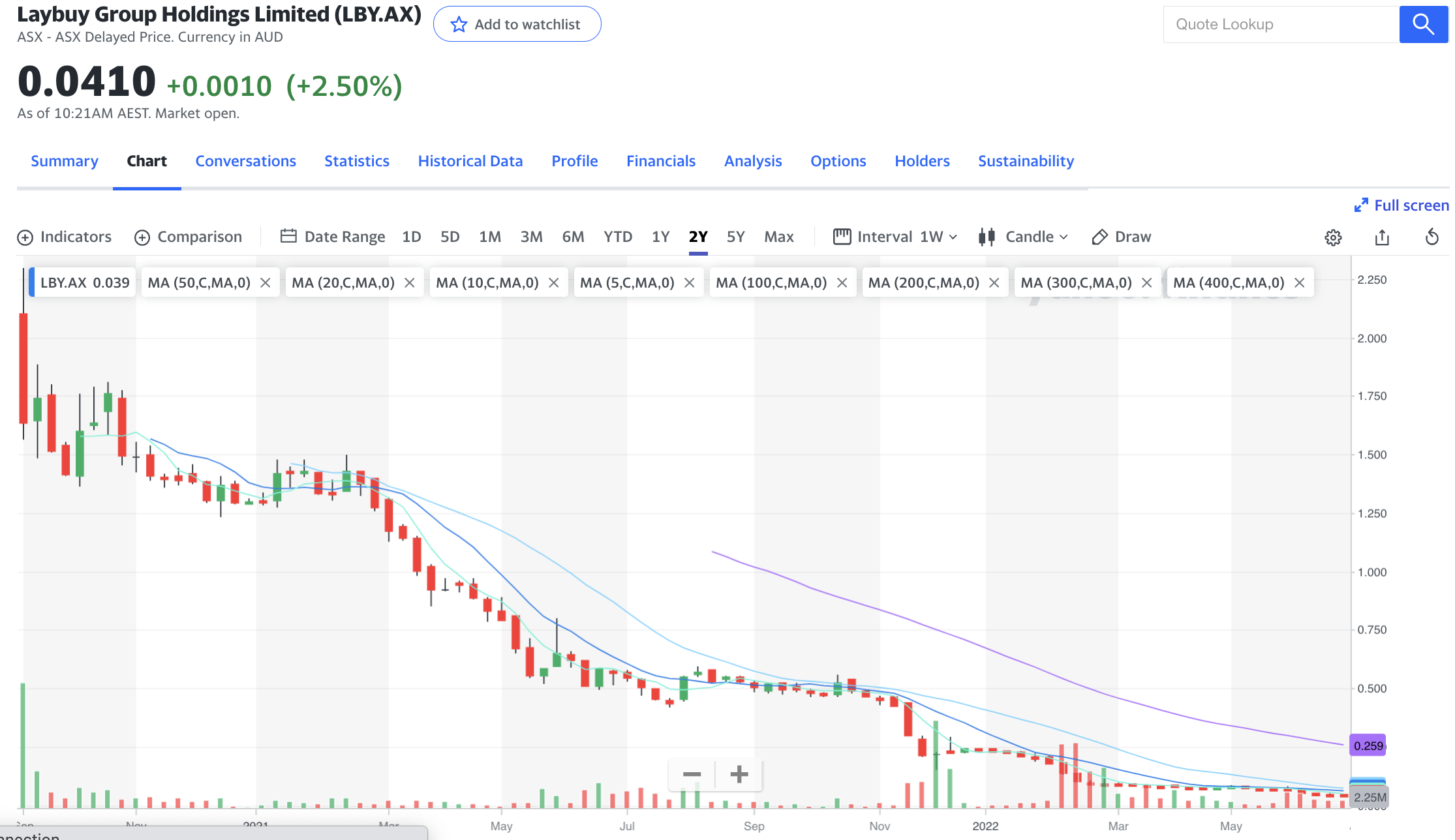This screenshot has width=1455, height=840.
Task: Go to the Historical Data tab
Action: tap(470, 161)
